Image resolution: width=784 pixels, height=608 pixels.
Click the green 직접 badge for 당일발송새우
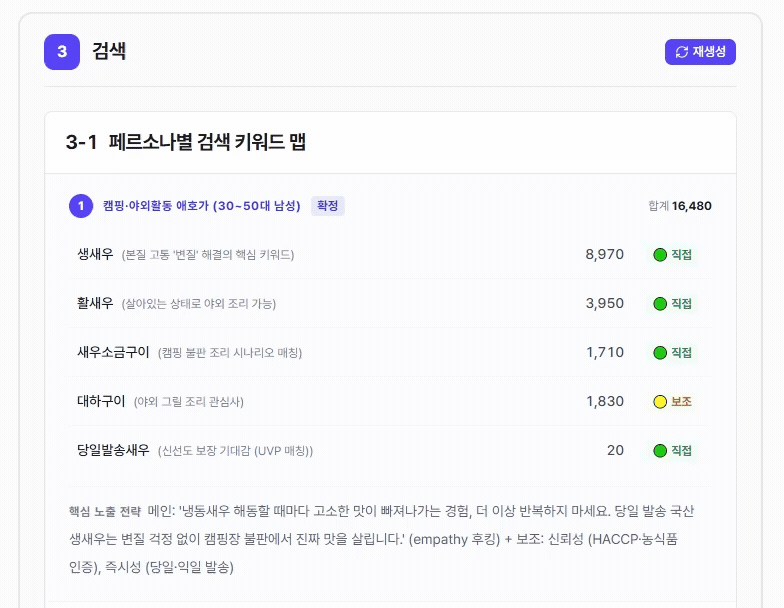click(672, 450)
